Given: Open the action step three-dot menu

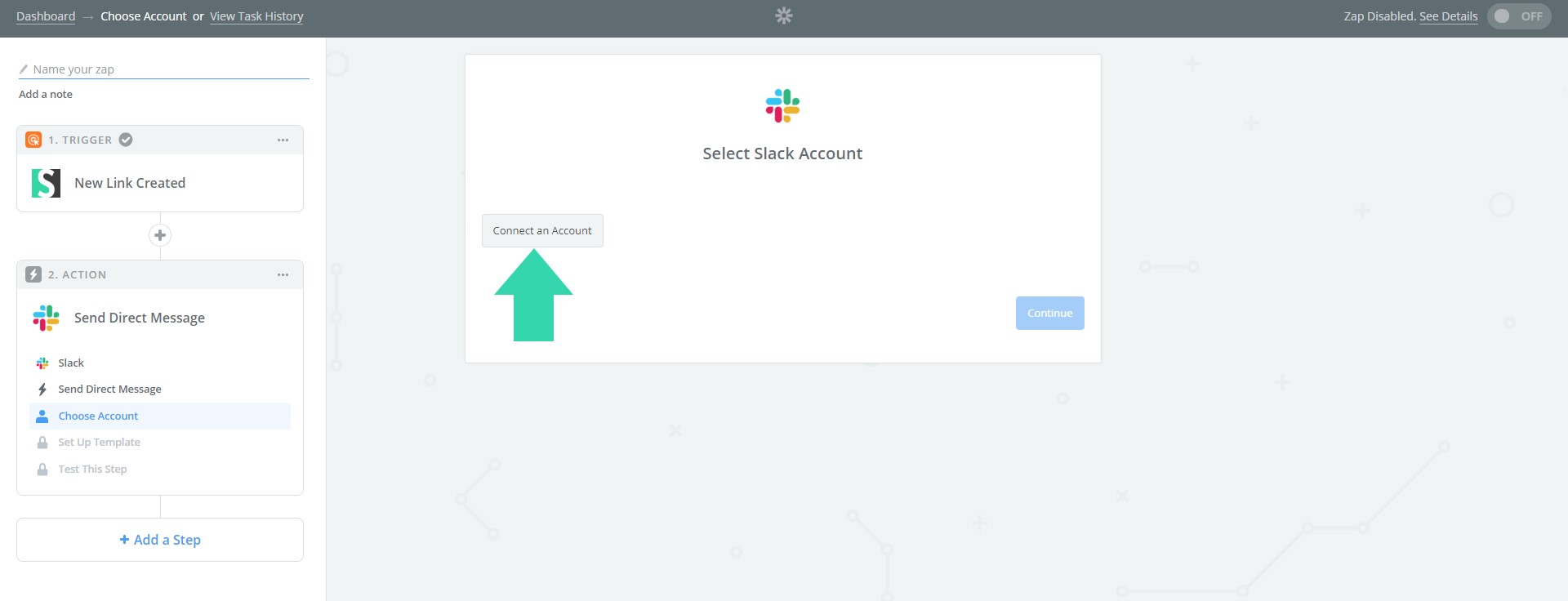Looking at the screenshot, I should [x=283, y=274].
